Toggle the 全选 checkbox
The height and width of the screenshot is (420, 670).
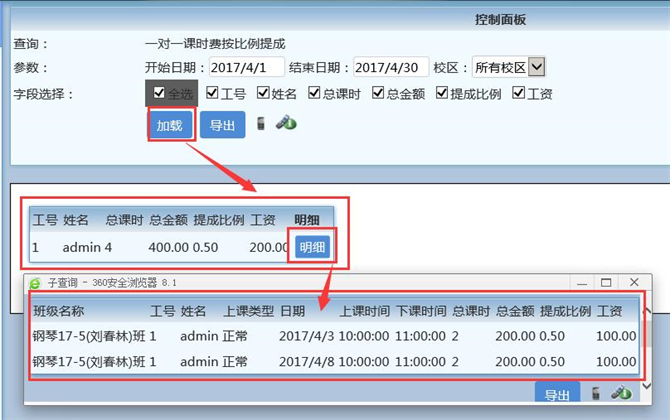pyautogui.click(x=159, y=93)
